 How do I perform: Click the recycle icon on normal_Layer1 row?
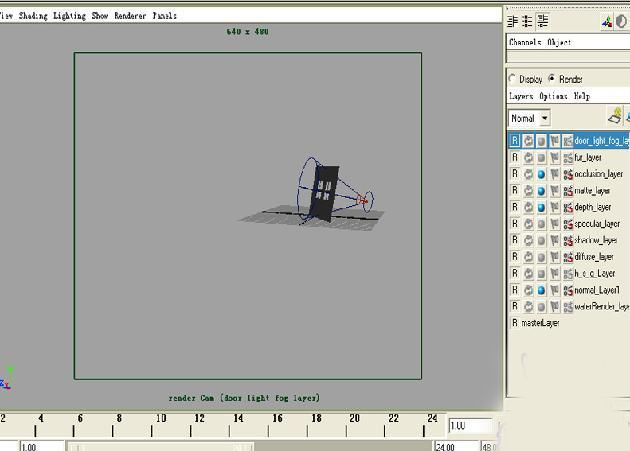[528, 290]
